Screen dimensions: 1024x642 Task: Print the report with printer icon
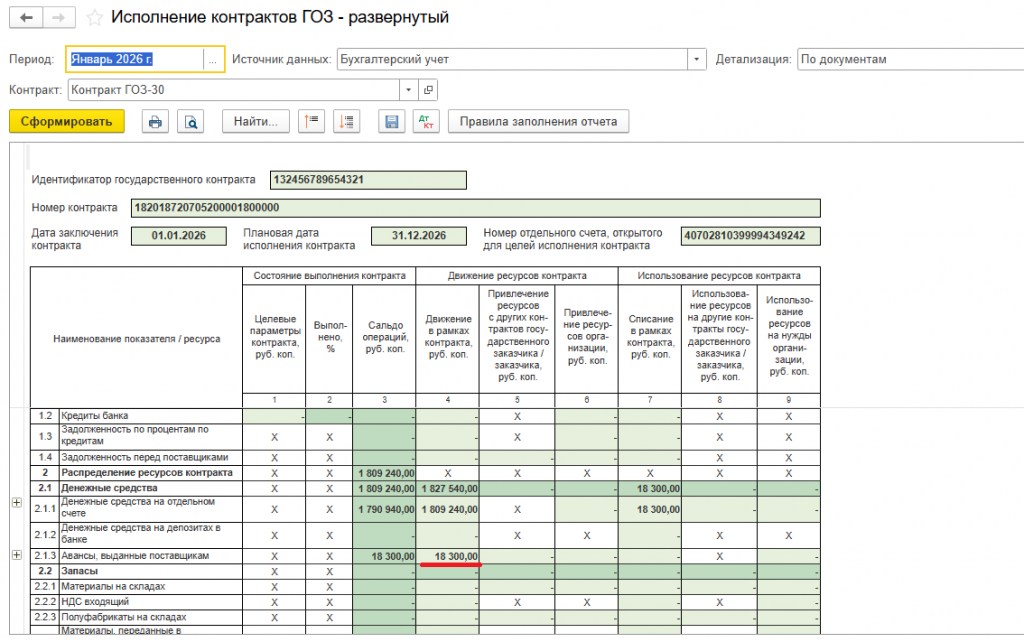(155, 121)
